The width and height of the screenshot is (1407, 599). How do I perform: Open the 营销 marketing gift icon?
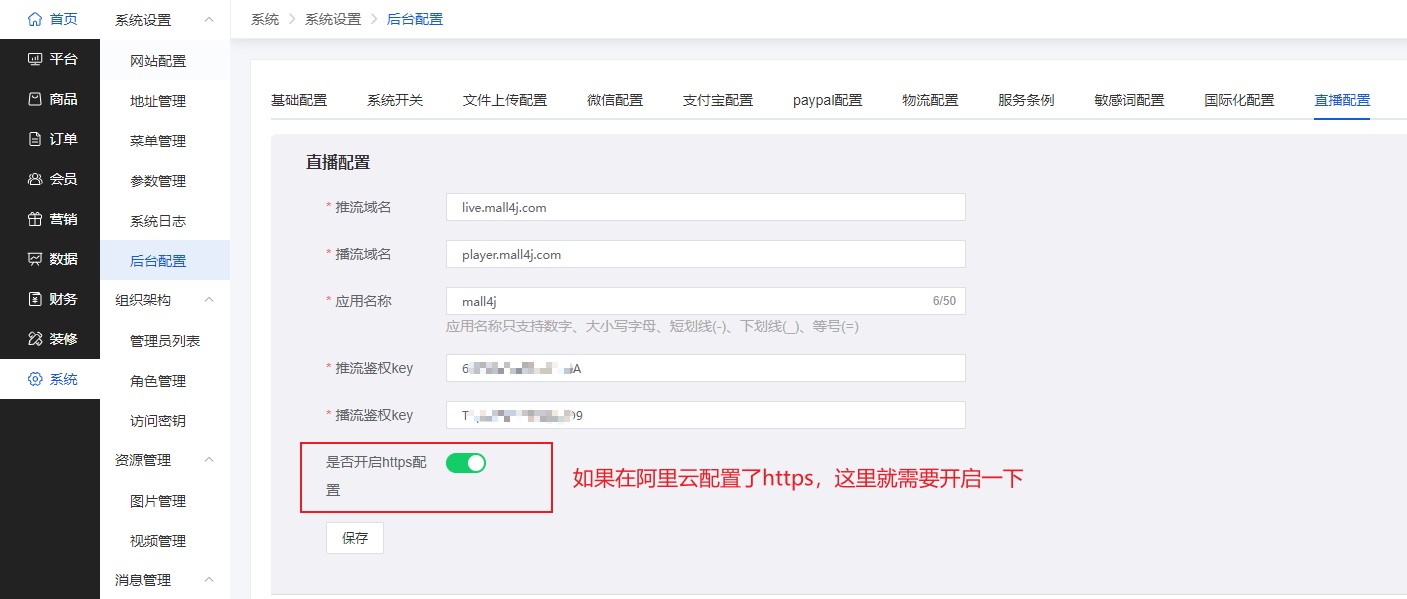(x=35, y=219)
